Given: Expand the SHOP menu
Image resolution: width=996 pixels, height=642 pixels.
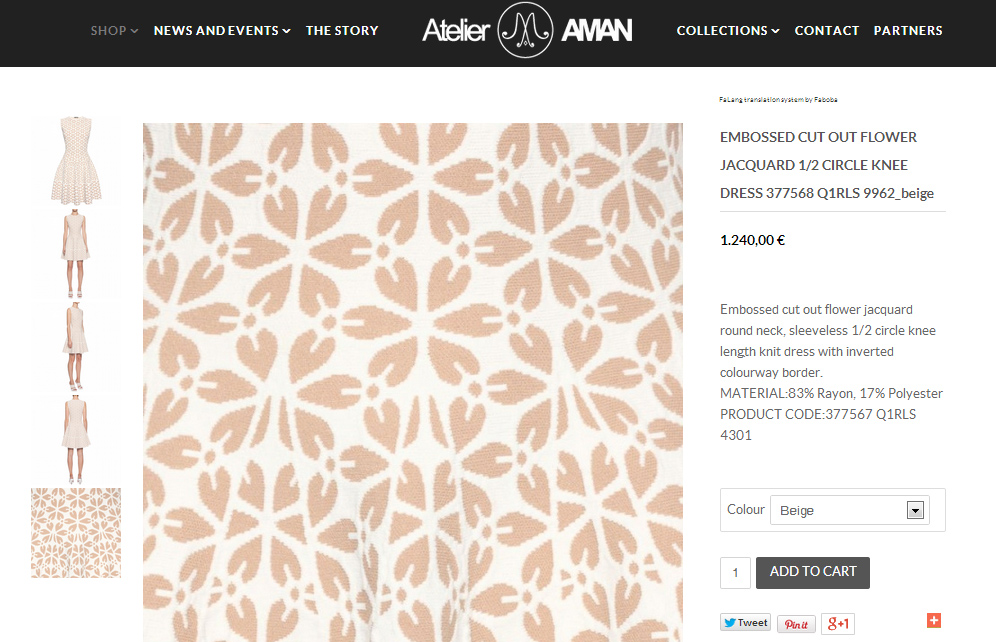Looking at the screenshot, I should [x=114, y=30].
